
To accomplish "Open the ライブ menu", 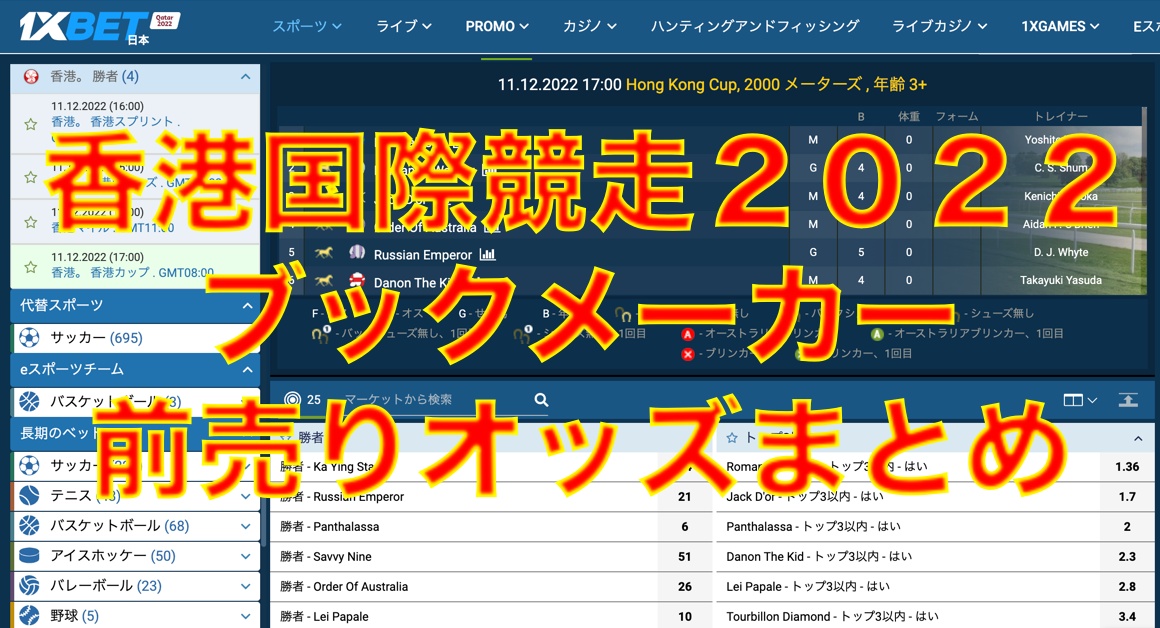I will (x=403, y=27).
